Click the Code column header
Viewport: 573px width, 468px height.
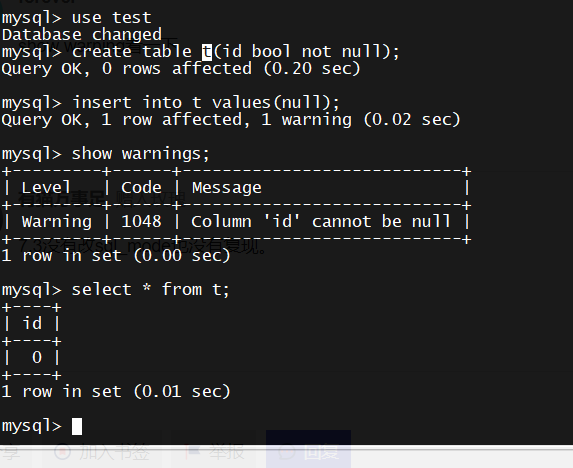[x=141, y=188]
